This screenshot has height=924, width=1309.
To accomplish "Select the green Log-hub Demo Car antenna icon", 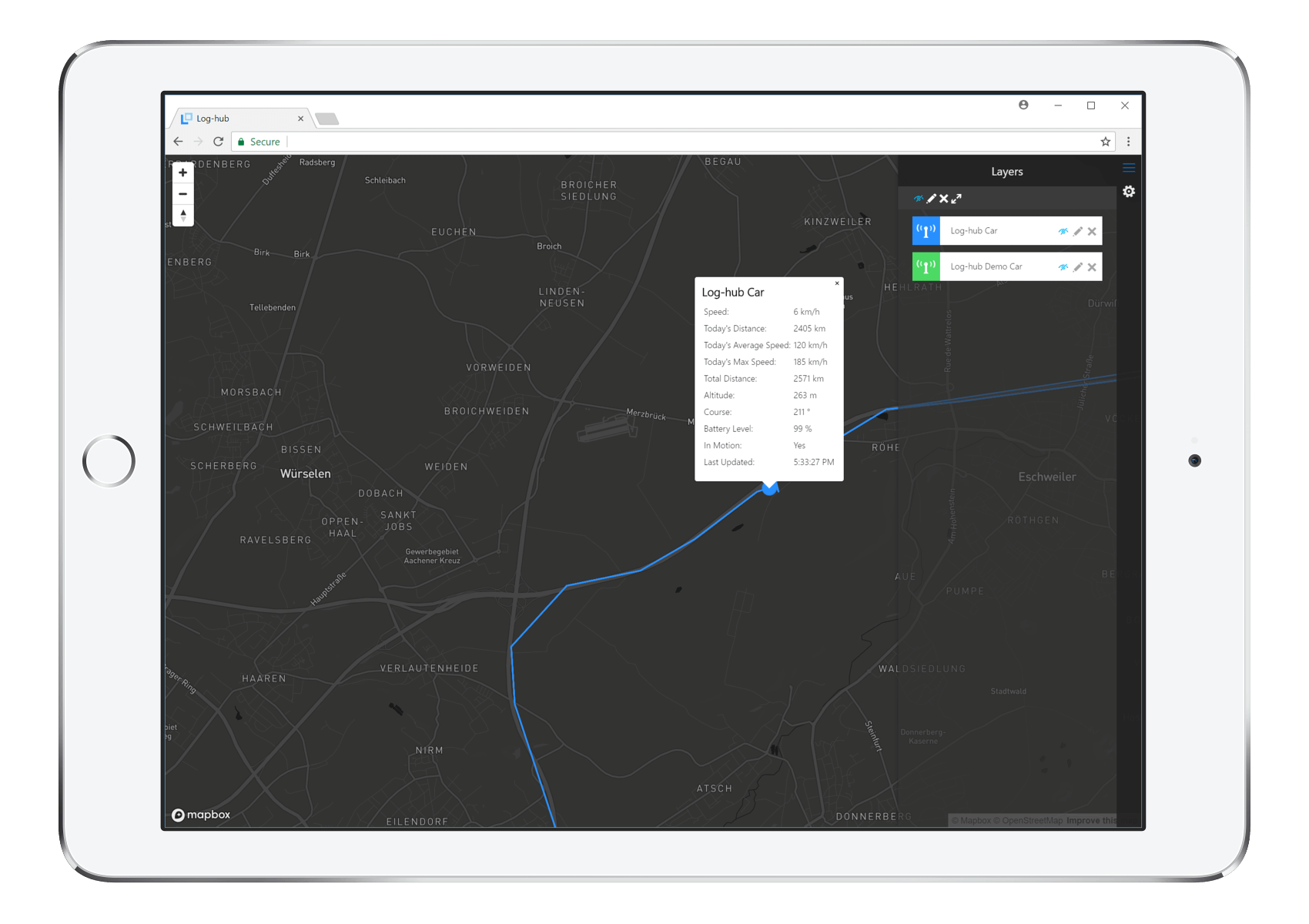I will [x=926, y=266].
